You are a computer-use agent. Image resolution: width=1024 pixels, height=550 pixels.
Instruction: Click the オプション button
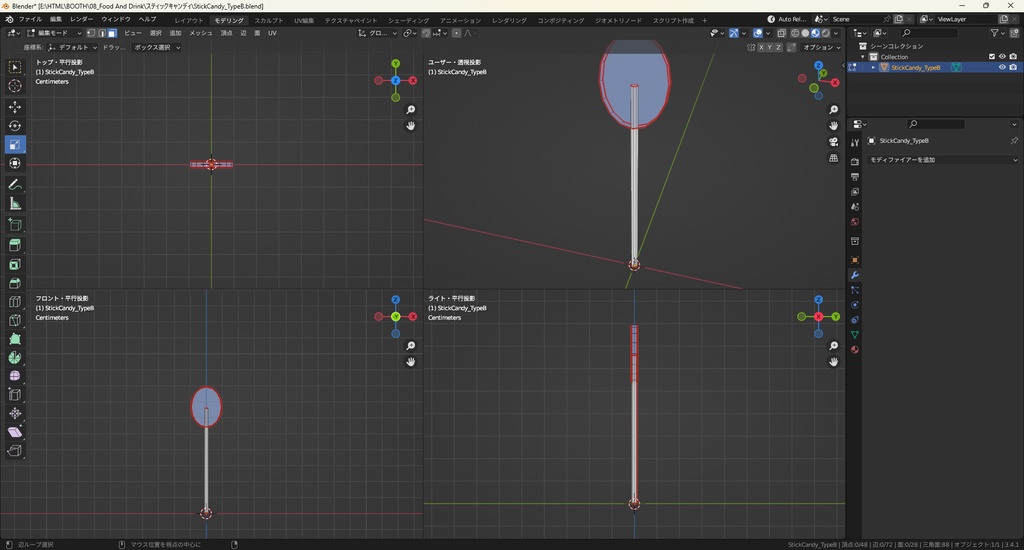click(x=820, y=47)
